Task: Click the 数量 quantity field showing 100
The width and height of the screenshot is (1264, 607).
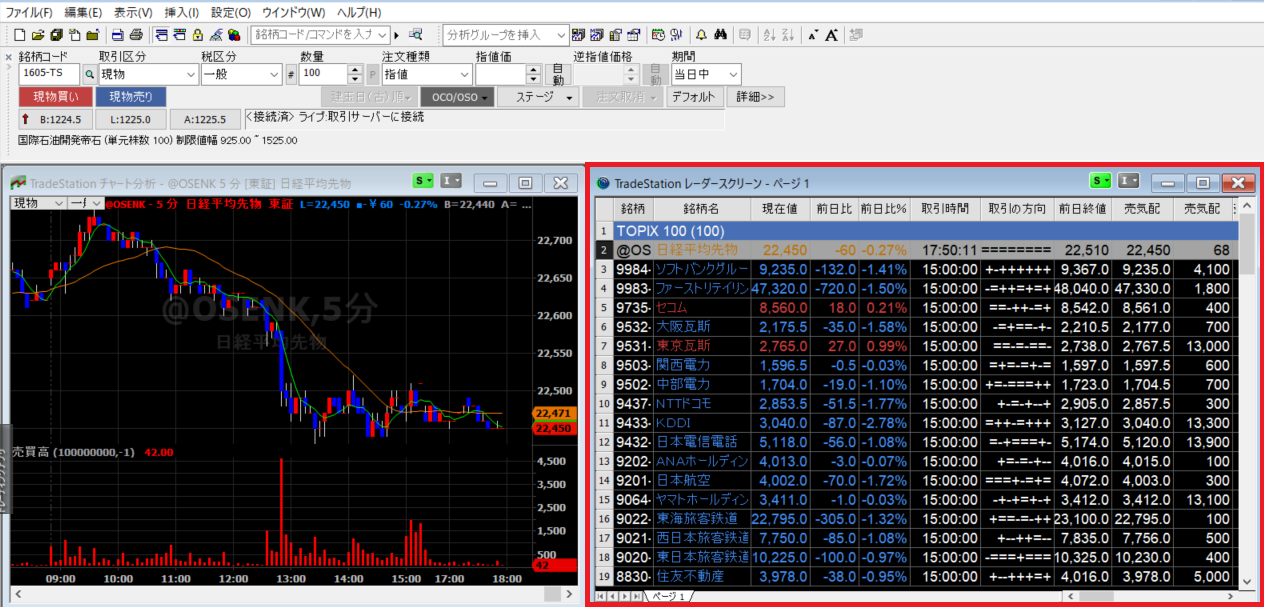Action: click(323, 74)
